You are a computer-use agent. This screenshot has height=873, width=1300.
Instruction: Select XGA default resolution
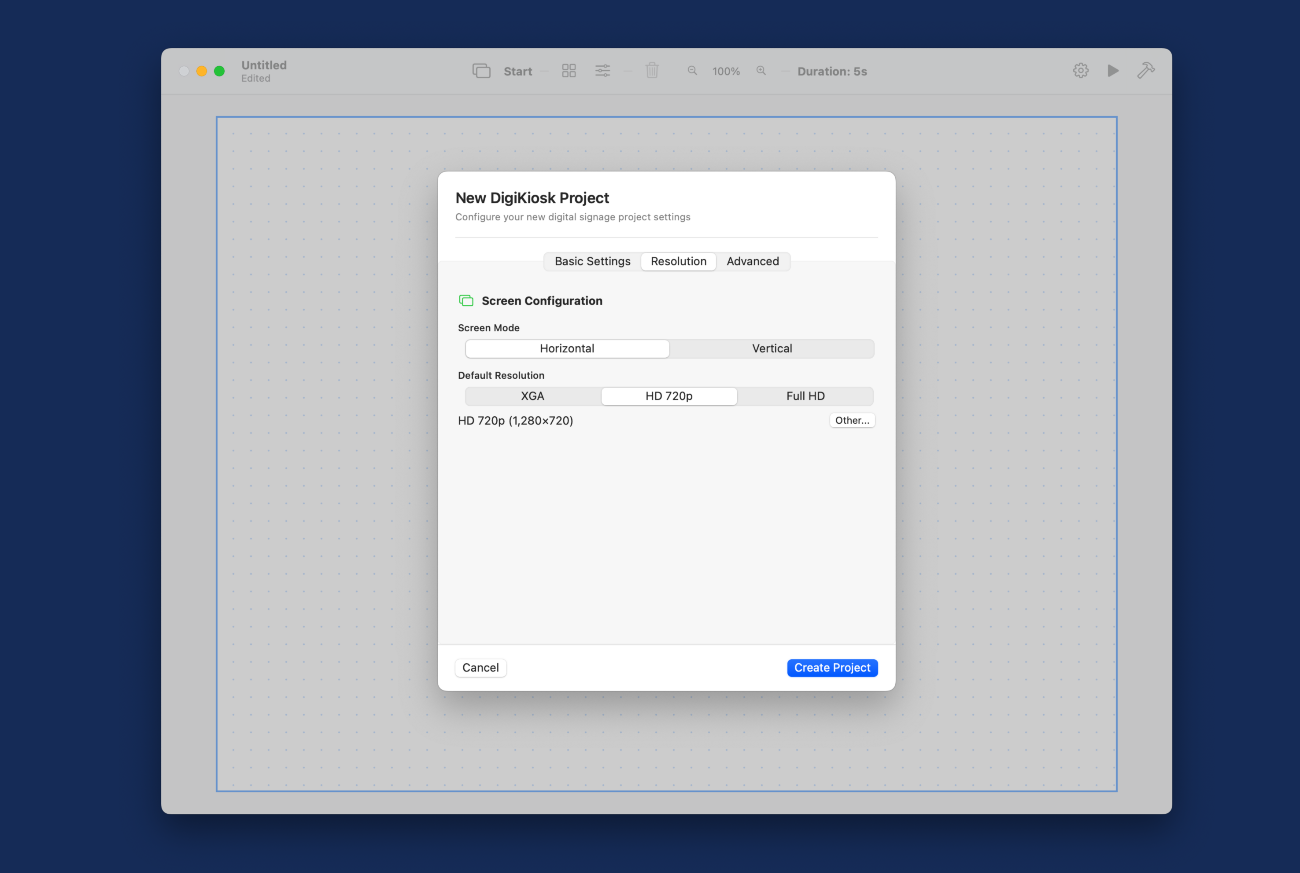pyautogui.click(x=533, y=396)
